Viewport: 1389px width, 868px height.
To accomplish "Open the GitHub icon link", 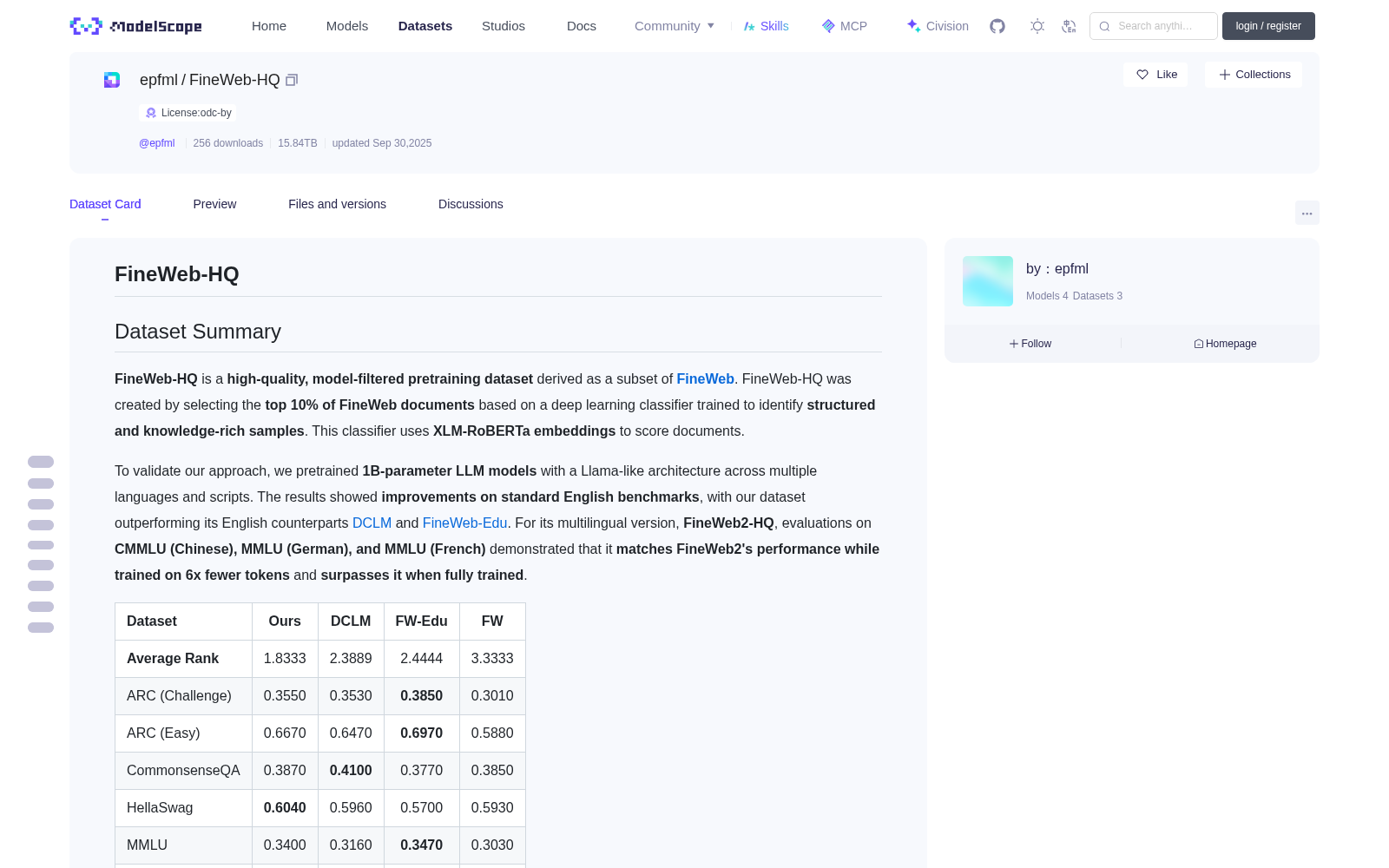I will (x=997, y=26).
